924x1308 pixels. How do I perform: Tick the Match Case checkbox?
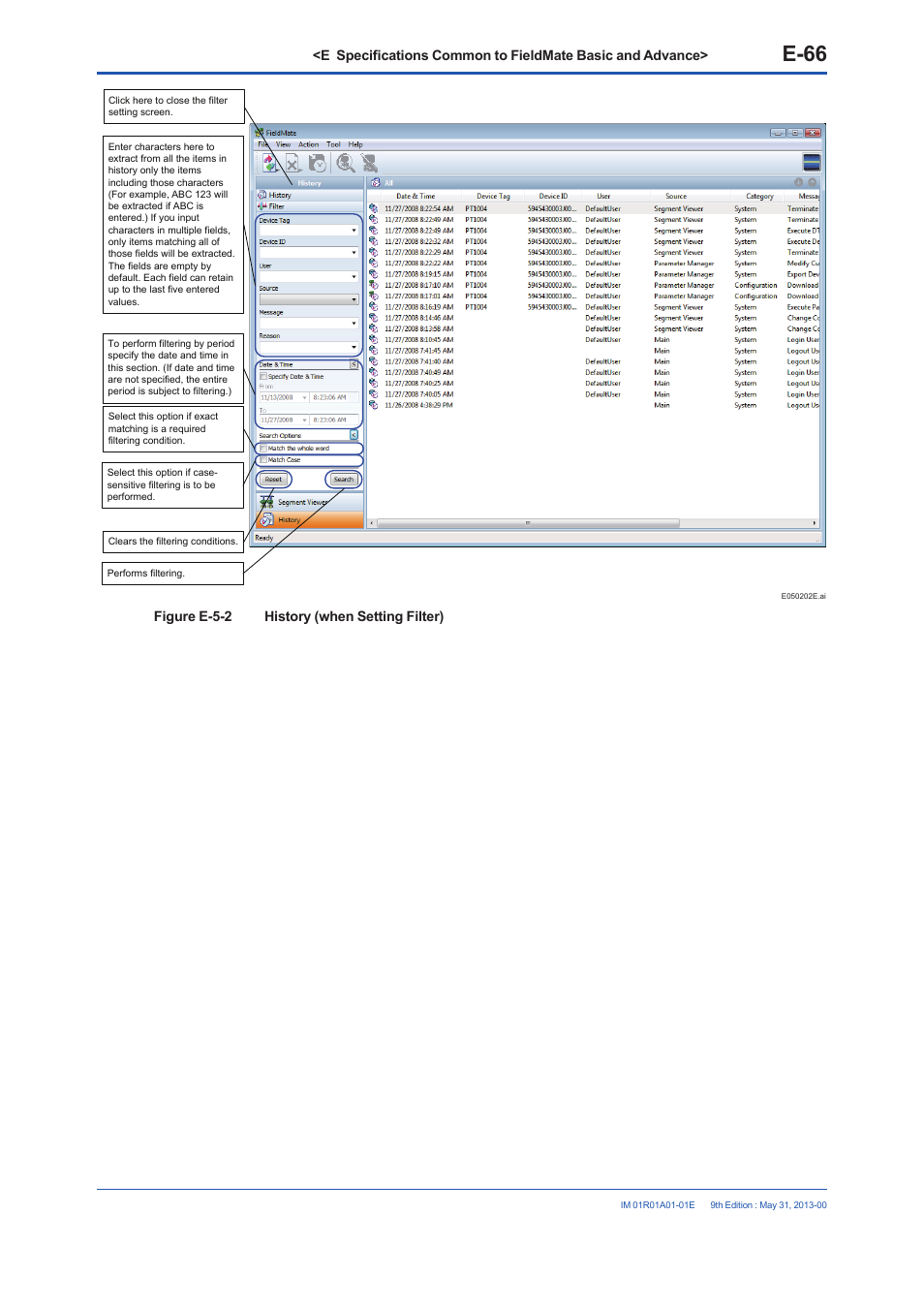pos(263,460)
